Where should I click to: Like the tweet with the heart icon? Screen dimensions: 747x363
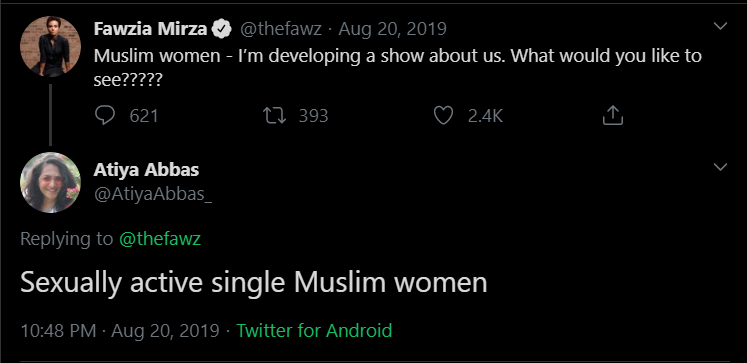click(443, 116)
